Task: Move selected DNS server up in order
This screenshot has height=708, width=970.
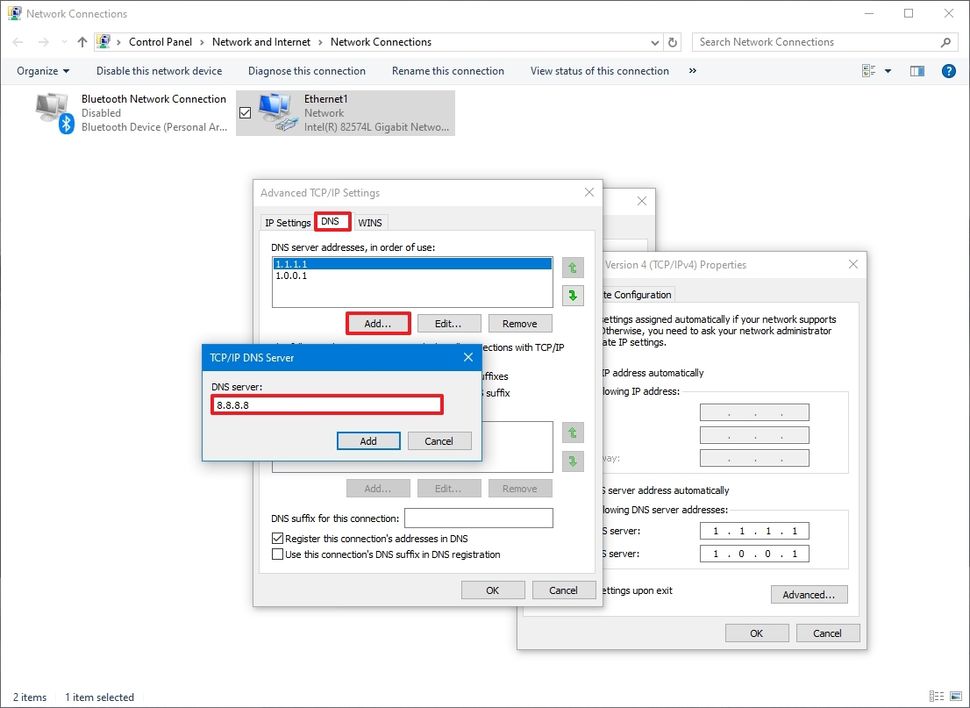Action: tap(571, 267)
